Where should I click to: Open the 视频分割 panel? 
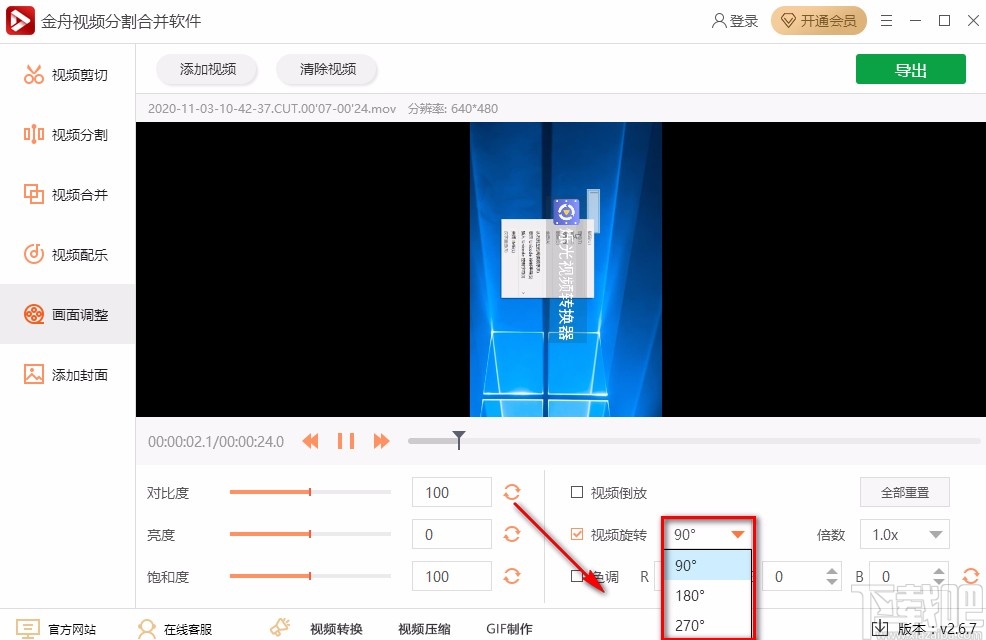pos(67,134)
